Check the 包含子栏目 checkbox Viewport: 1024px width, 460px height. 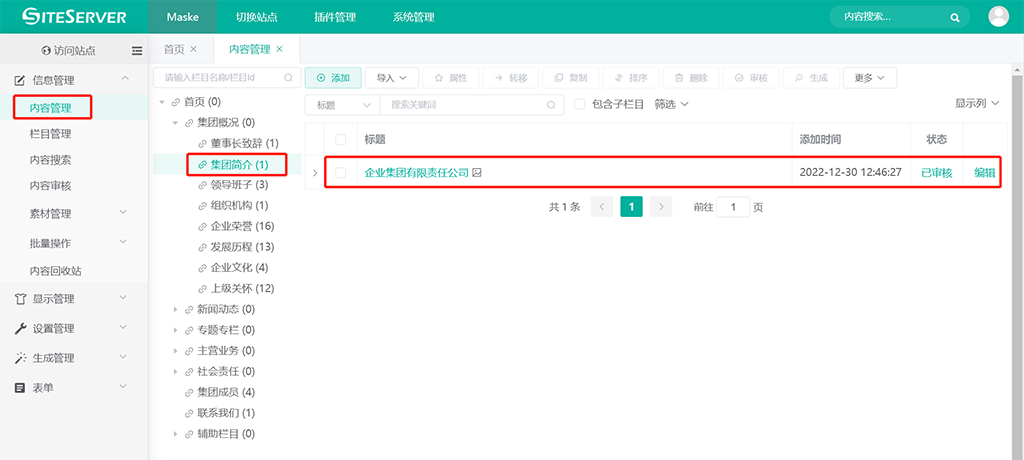pos(579,104)
